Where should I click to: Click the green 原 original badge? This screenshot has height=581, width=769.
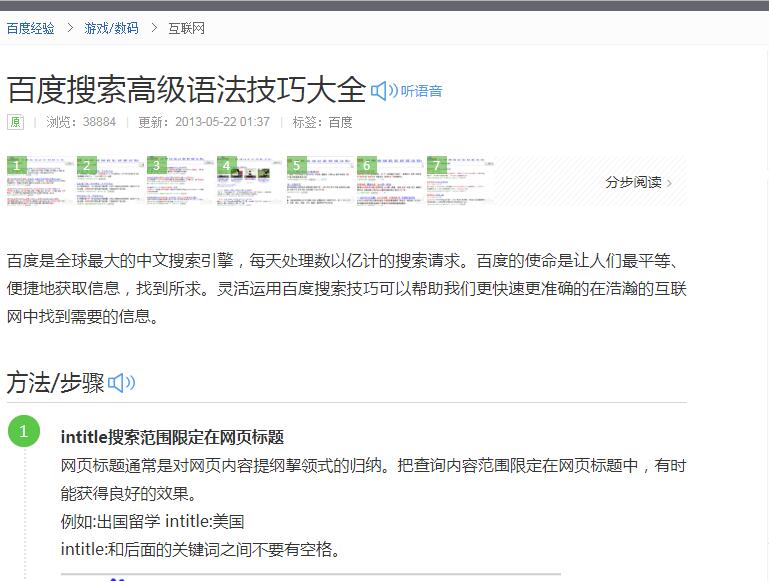point(15,122)
